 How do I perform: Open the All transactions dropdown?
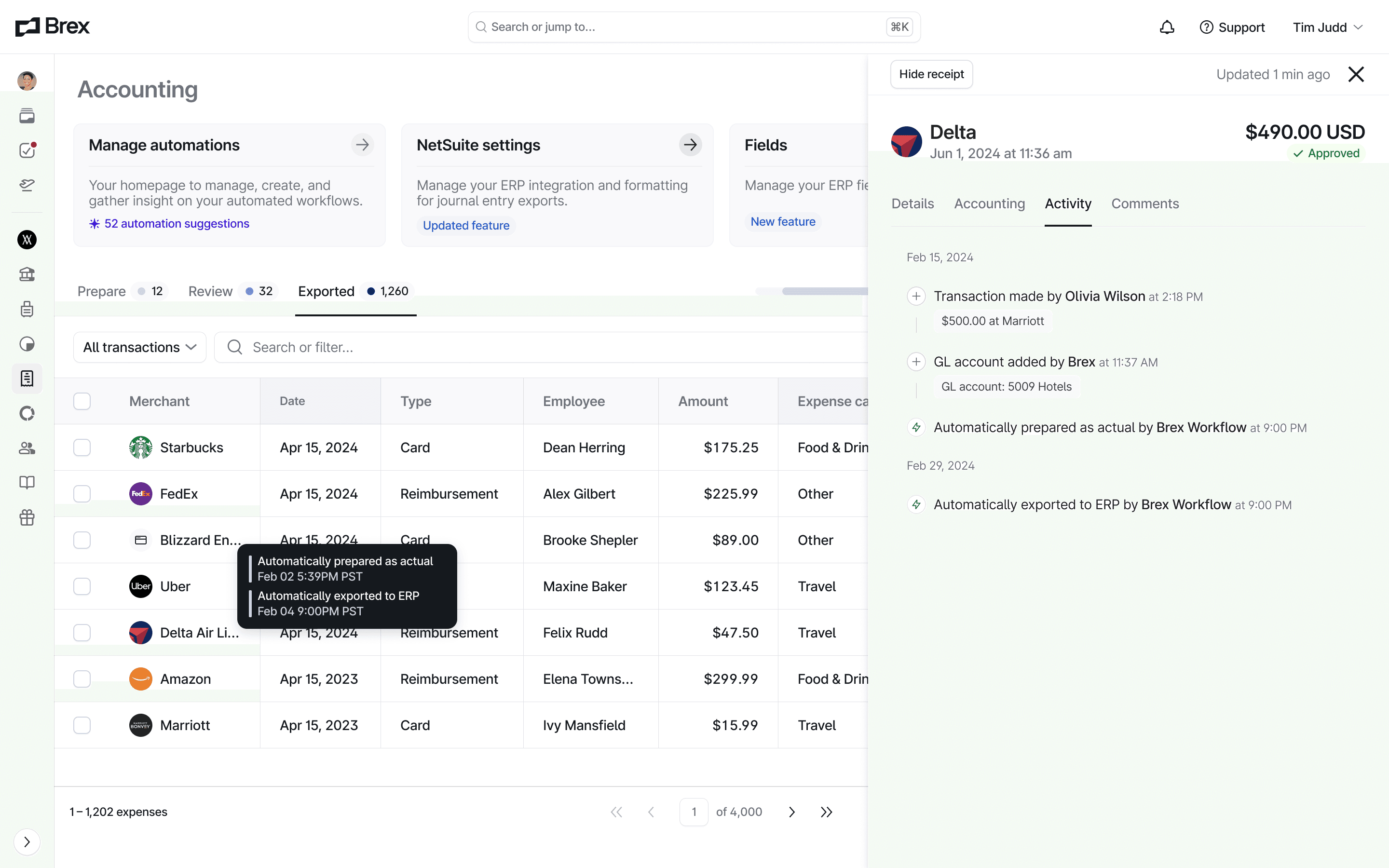pos(139,347)
